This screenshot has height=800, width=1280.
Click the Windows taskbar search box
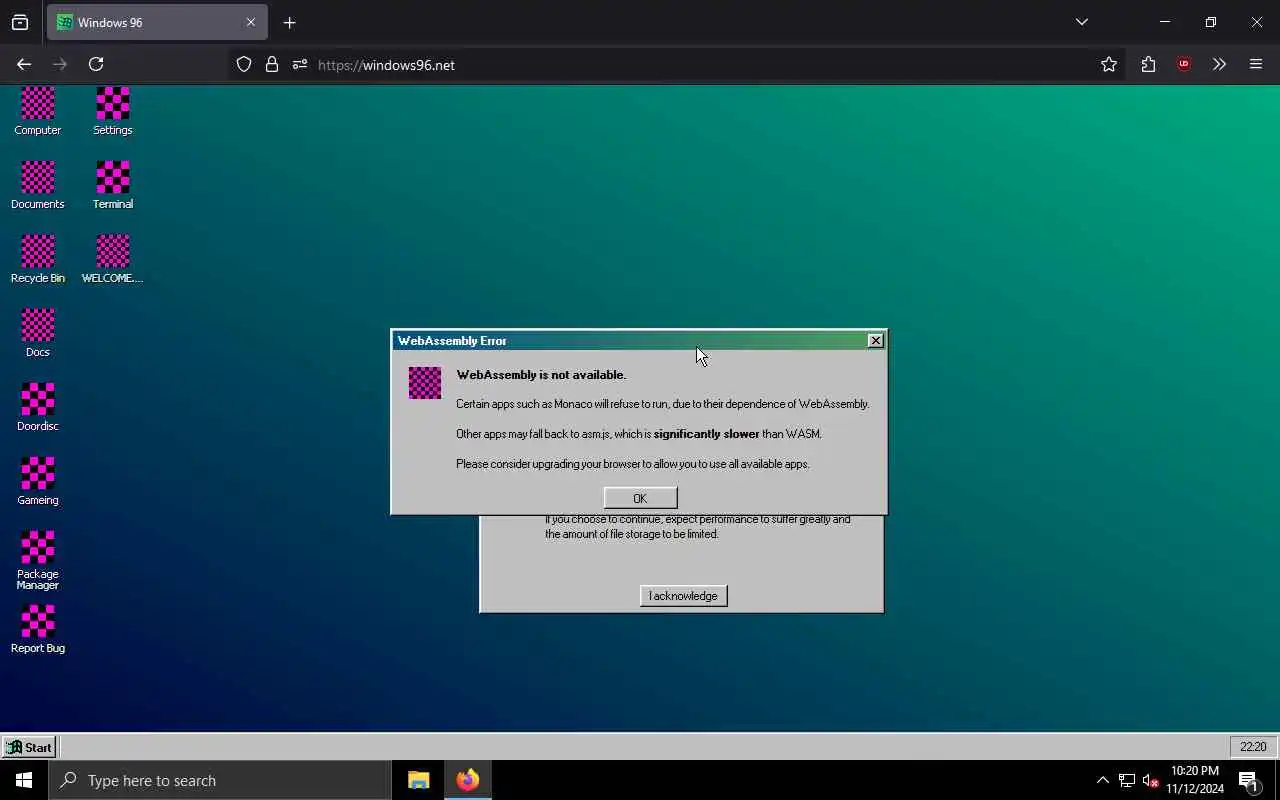click(x=220, y=780)
